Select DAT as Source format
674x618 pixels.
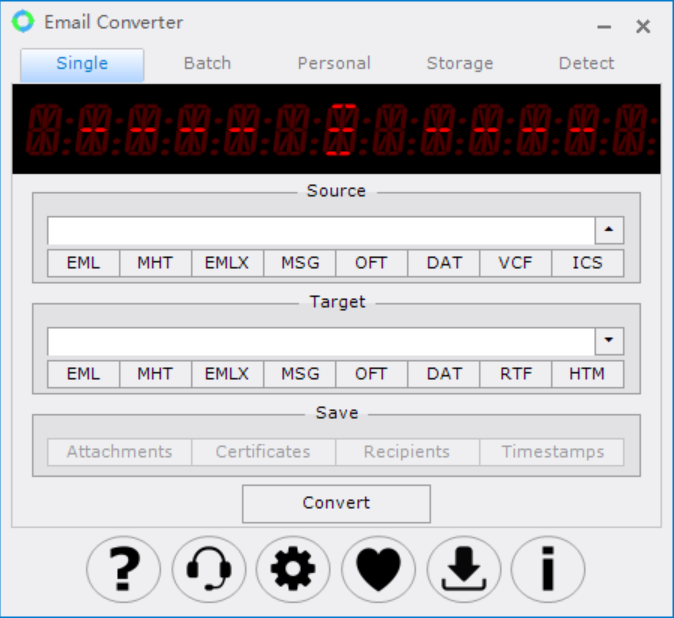444,263
